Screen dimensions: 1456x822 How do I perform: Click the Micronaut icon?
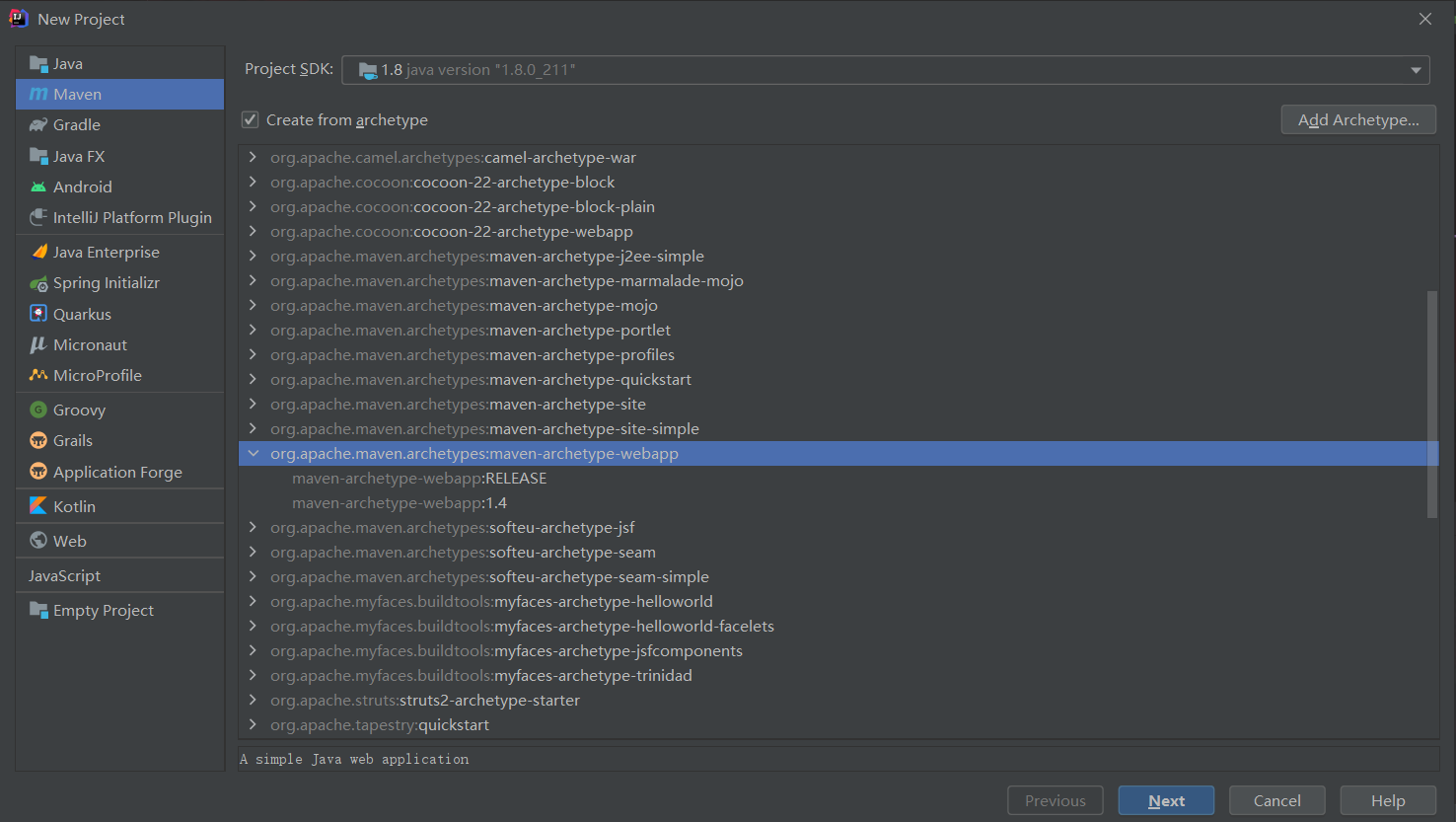click(x=38, y=344)
